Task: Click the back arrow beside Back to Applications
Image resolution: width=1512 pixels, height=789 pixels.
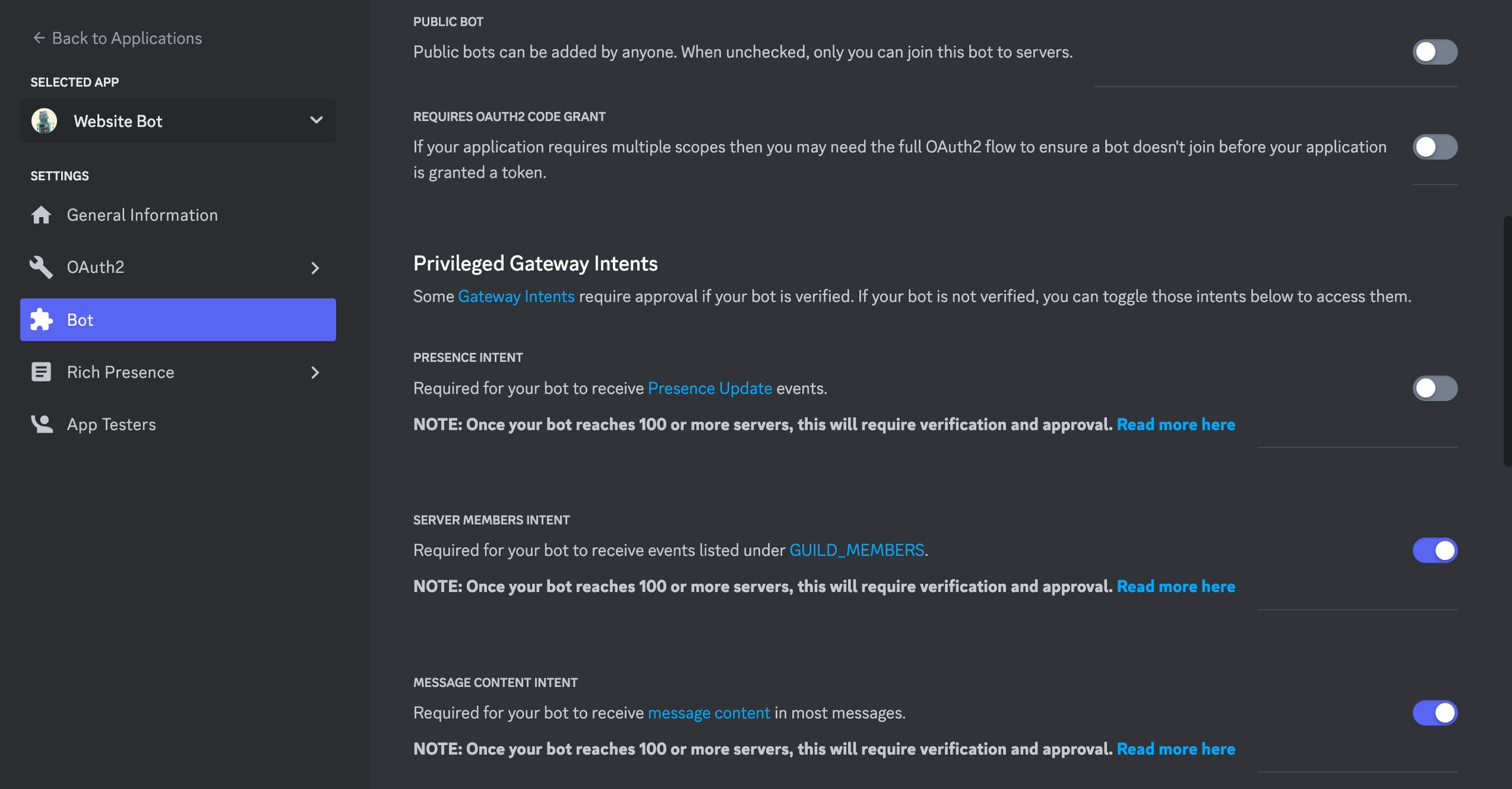Action: pyautogui.click(x=39, y=38)
